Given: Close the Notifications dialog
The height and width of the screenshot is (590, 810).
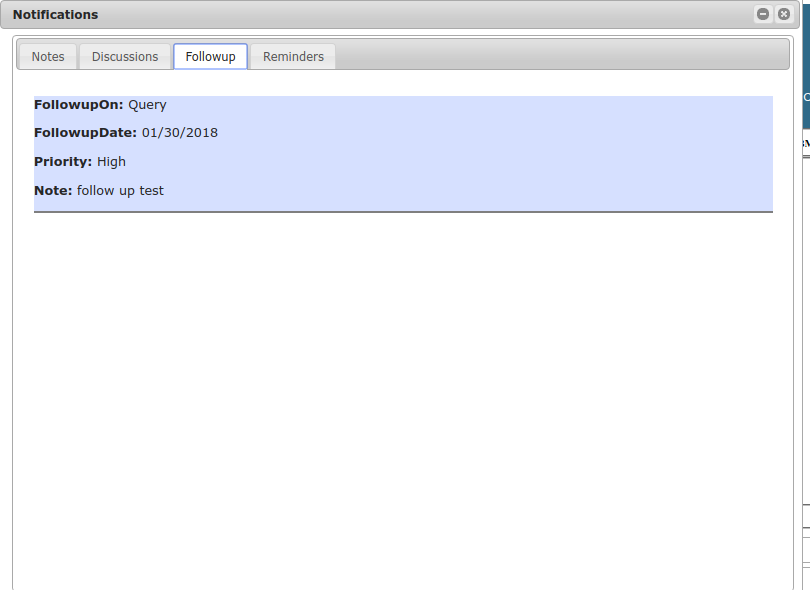Looking at the screenshot, I should [x=784, y=14].
